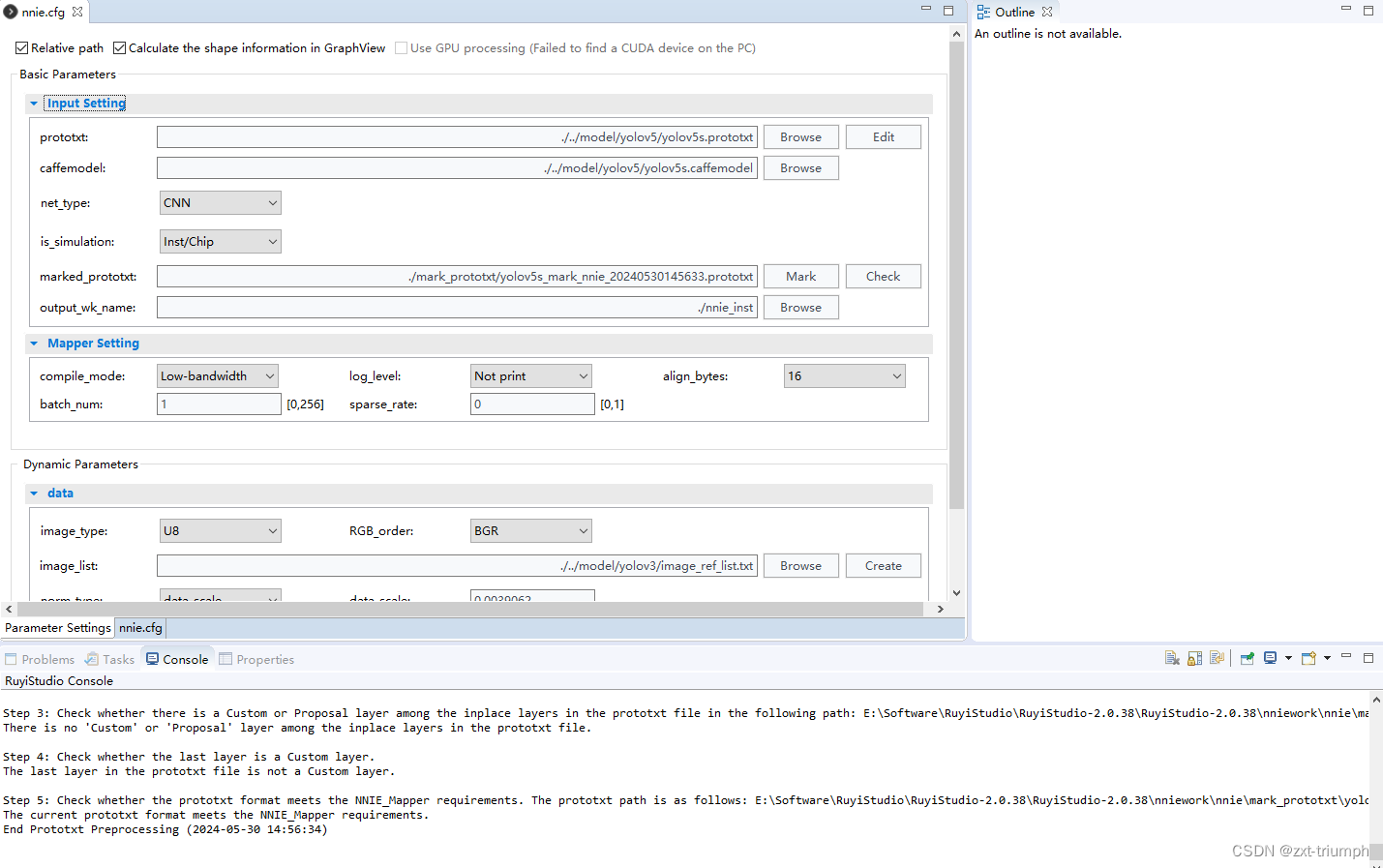Switch to the Problems tab
1383x868 pixels.
click(x=40, y=659)
